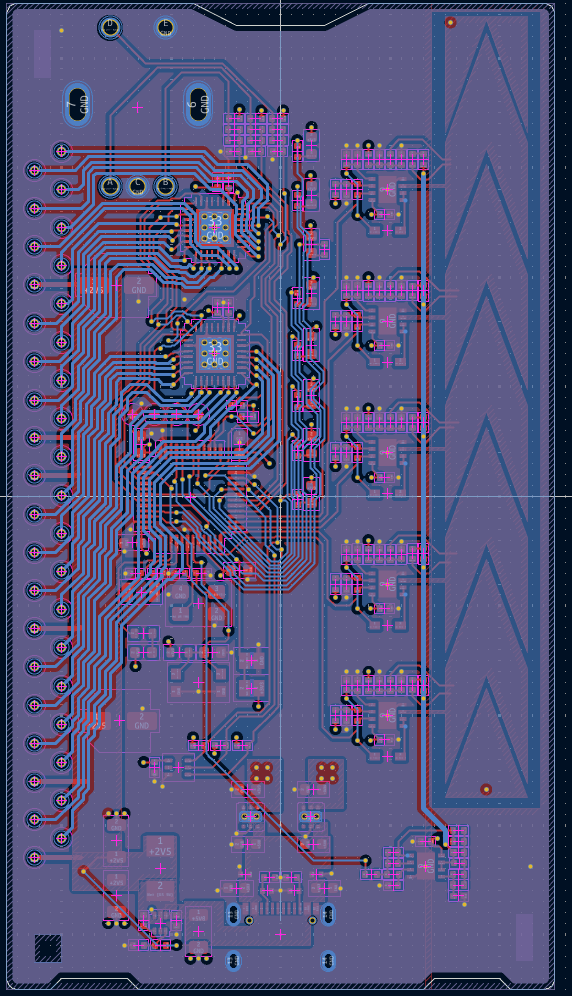572x996 pixels.
Task: Select the red via at top-right of antenna
Action: [x=451, y=22]
